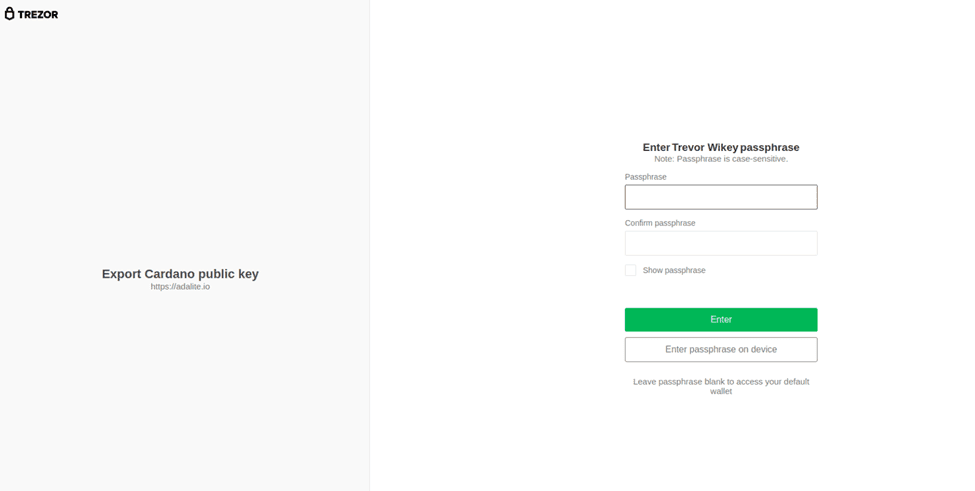Choose "Enter passphrase on device" button
Viewport: 975px width, 491px height.
pos(721,349)
